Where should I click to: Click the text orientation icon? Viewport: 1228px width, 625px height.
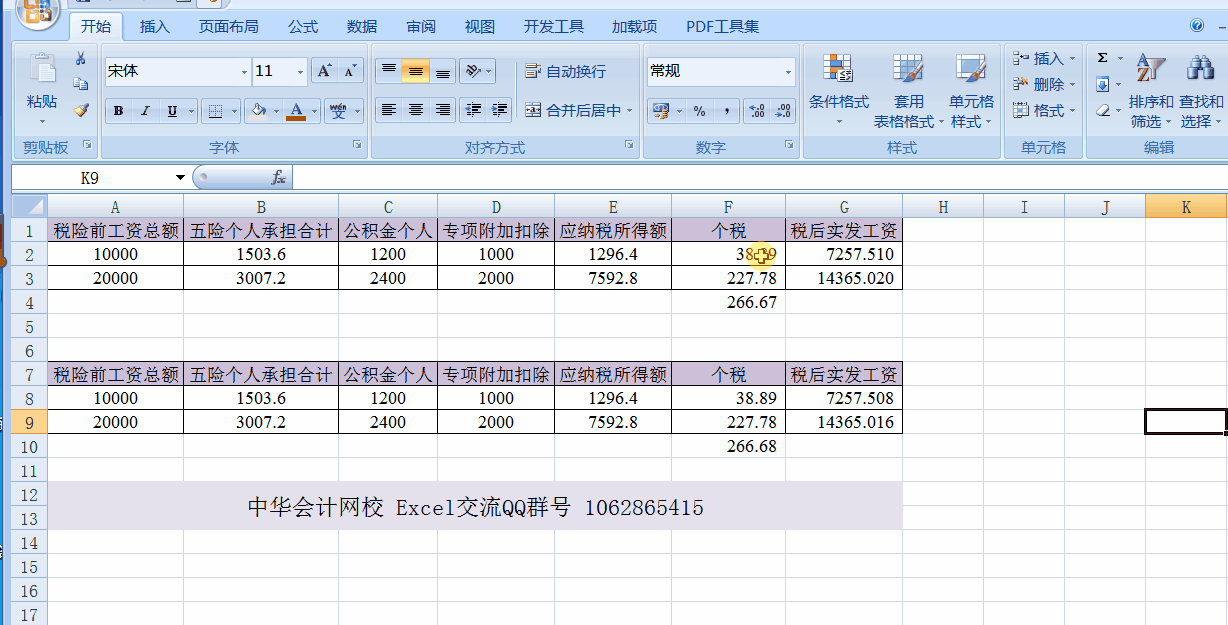(x=473, y=71)
